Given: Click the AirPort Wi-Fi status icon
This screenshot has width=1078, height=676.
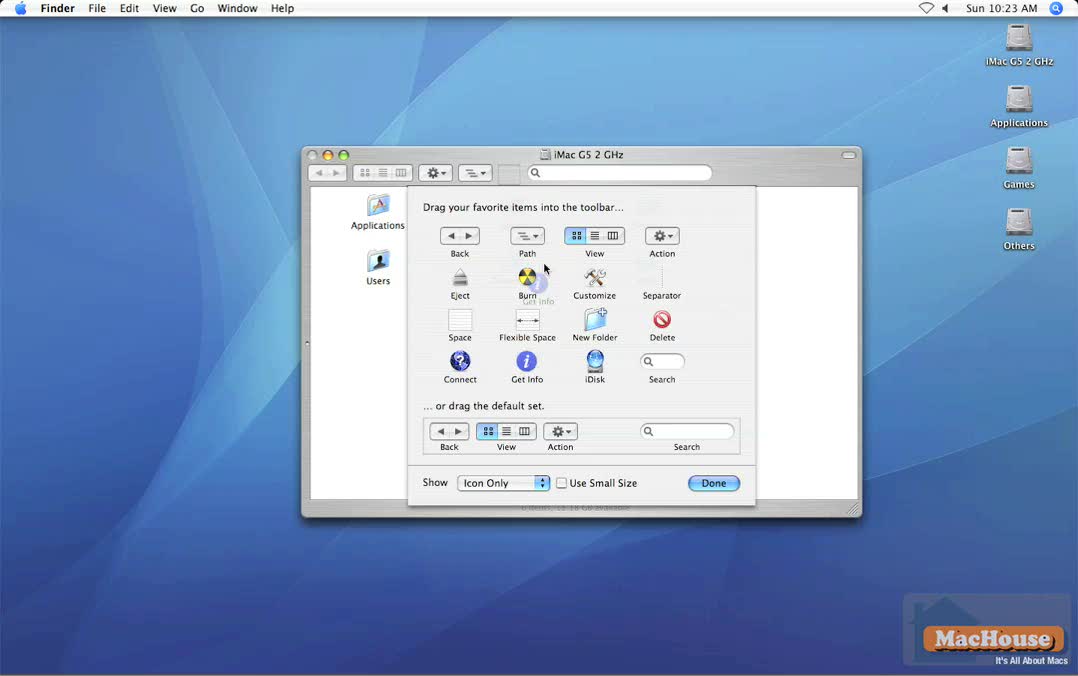Looking at the screenshot, I should pos(926,8).
